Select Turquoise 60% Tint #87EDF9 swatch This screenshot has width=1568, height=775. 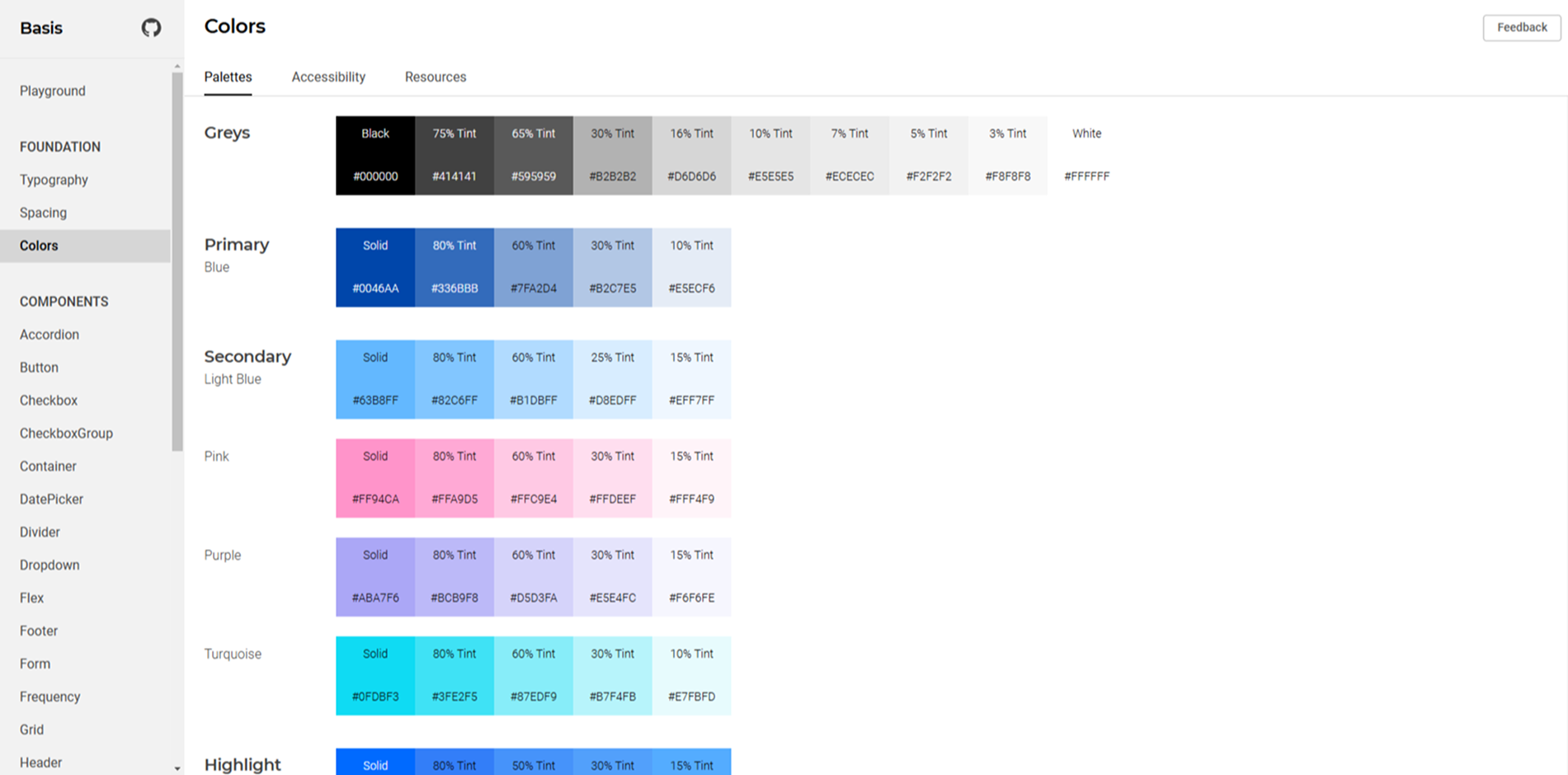[534, 676]
